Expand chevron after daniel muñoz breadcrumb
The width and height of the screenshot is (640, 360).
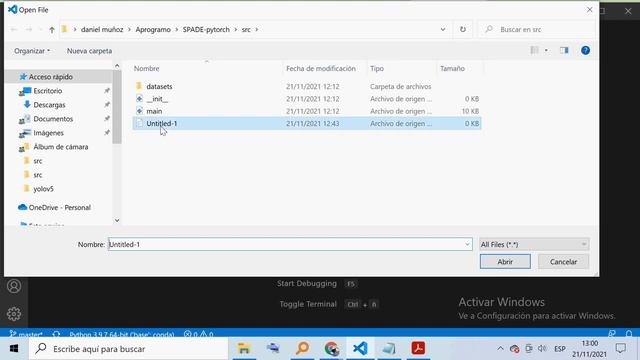pyautogui.click(x=129, y=29)
